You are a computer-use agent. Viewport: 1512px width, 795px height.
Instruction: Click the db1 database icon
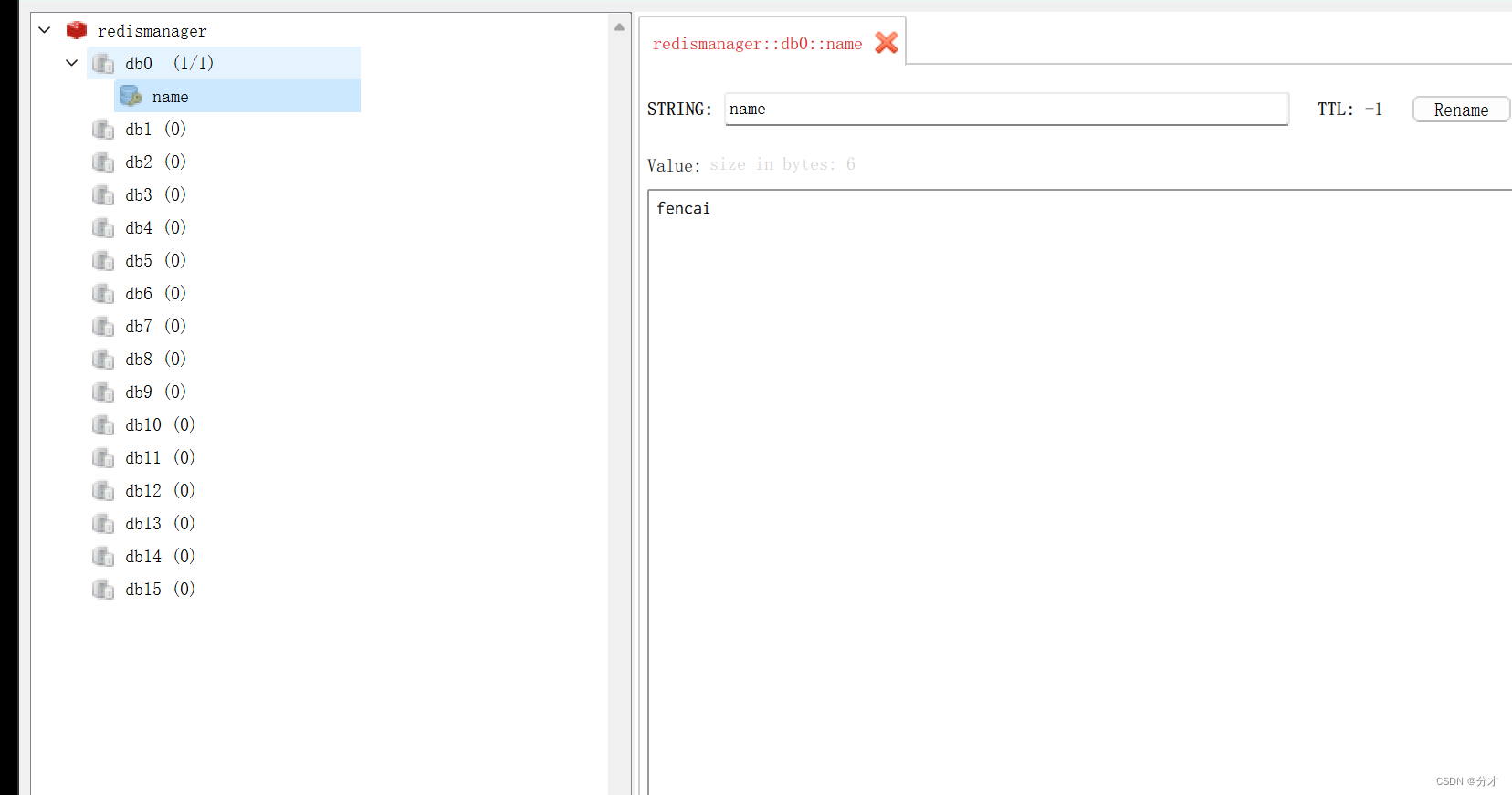point(103,129)
